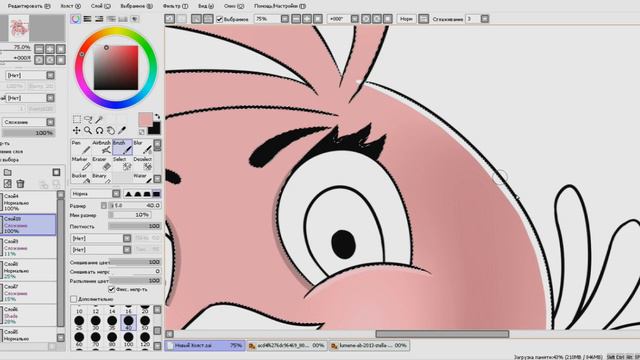
Task: Select the Binary pen tool
Action: (x=102, y=178)
